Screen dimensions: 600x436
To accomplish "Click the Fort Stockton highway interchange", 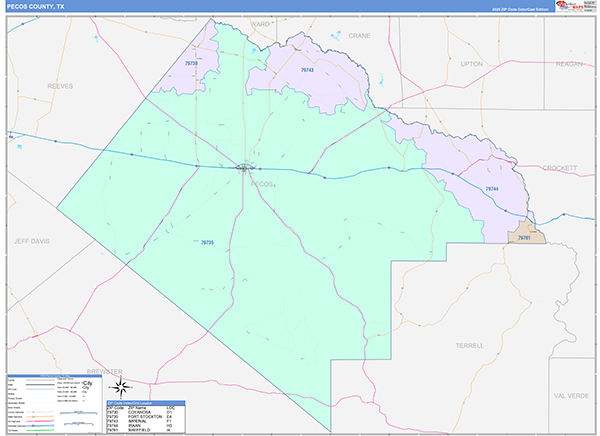I will pos(244,167).
